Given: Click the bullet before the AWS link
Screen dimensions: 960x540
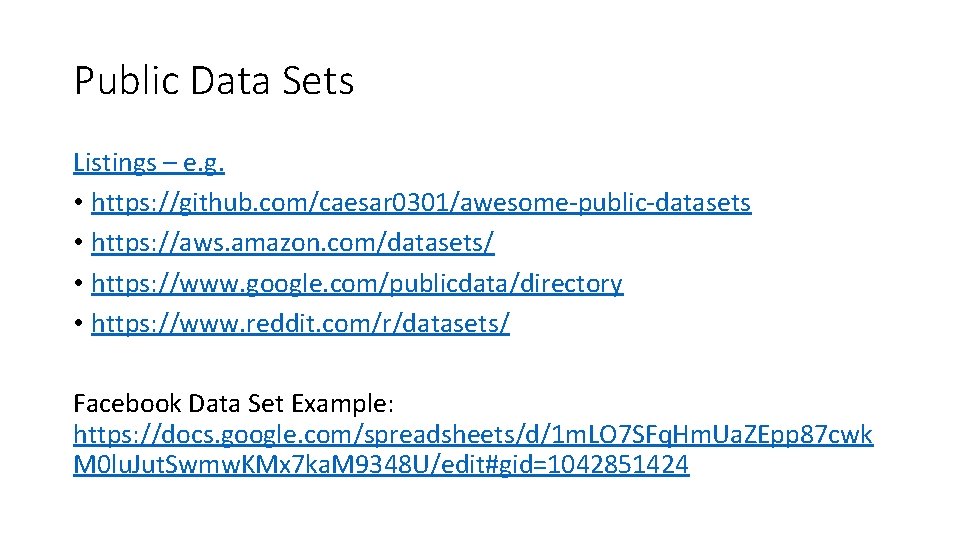Looking at the screenshot, I should click(x=78, y=244).
